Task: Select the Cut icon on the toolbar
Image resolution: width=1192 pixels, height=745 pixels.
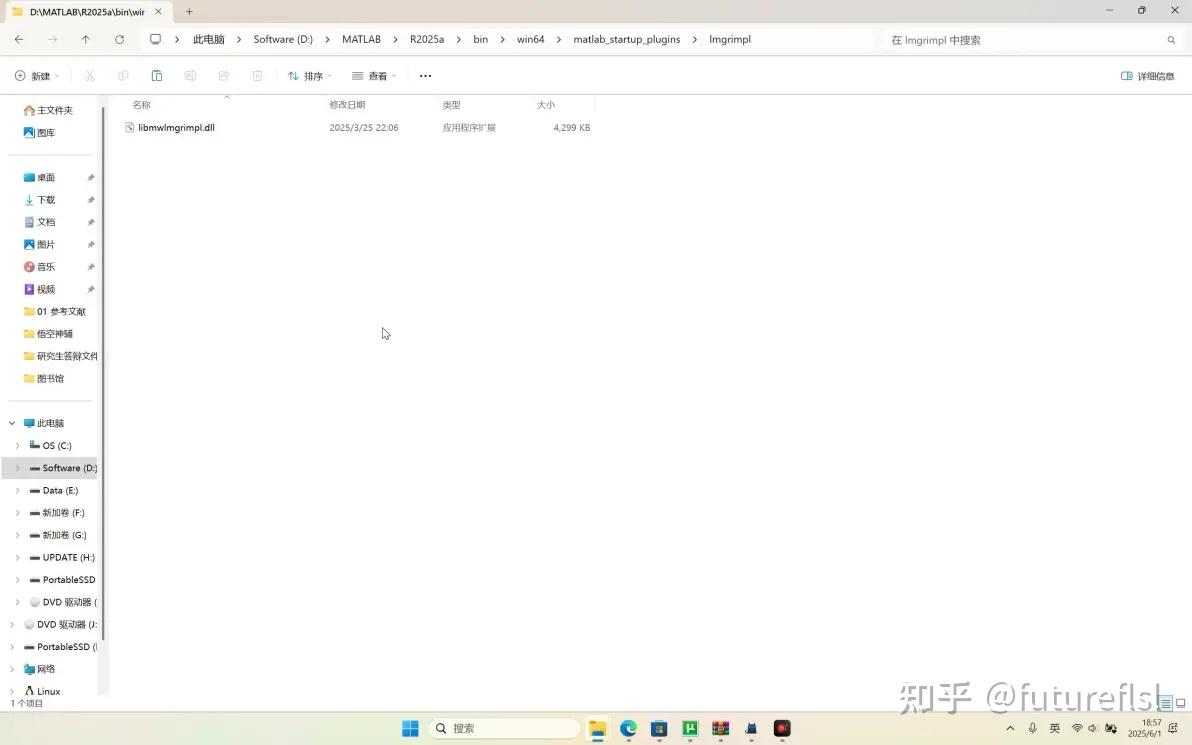Action: point(88,75)
